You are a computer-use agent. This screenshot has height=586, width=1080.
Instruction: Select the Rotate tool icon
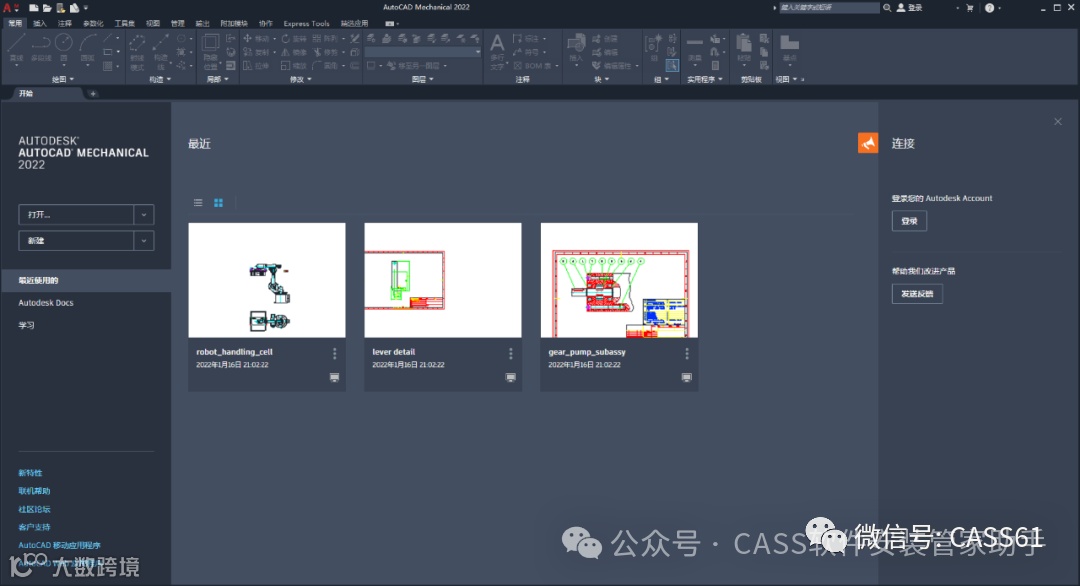(x=286, y=39)
